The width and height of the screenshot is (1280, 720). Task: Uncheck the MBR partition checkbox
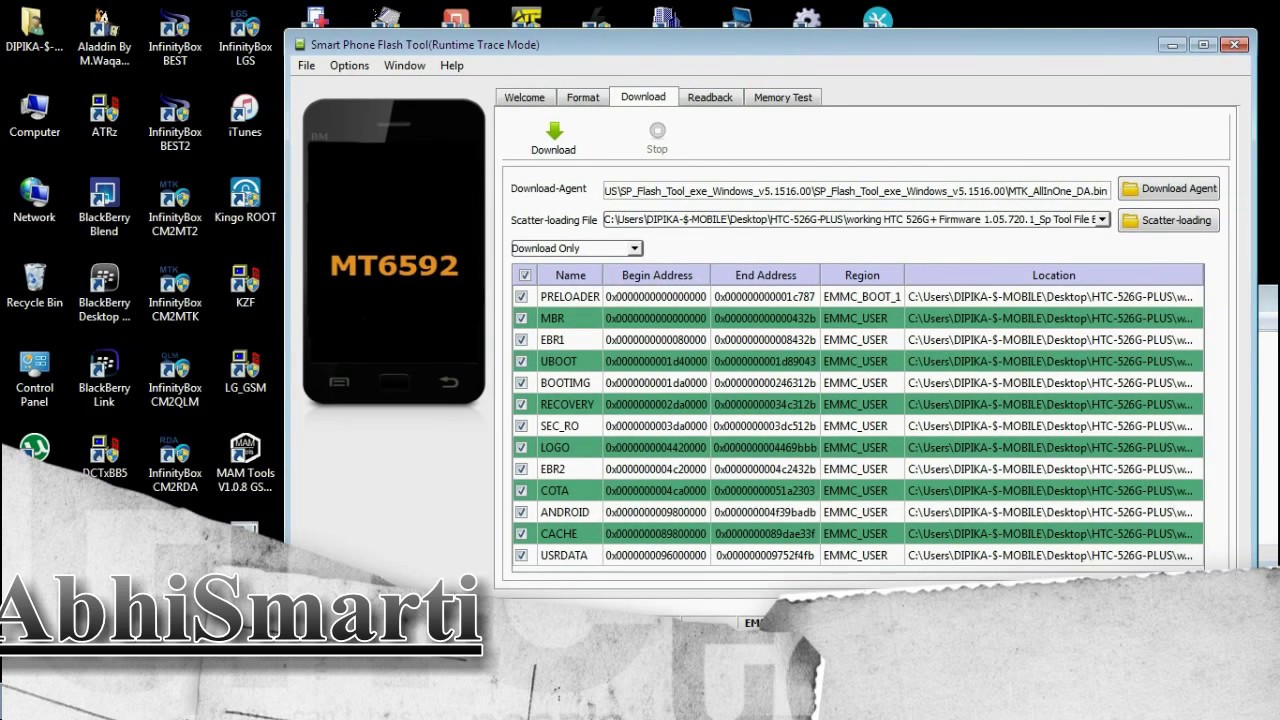tap(521, 319)
